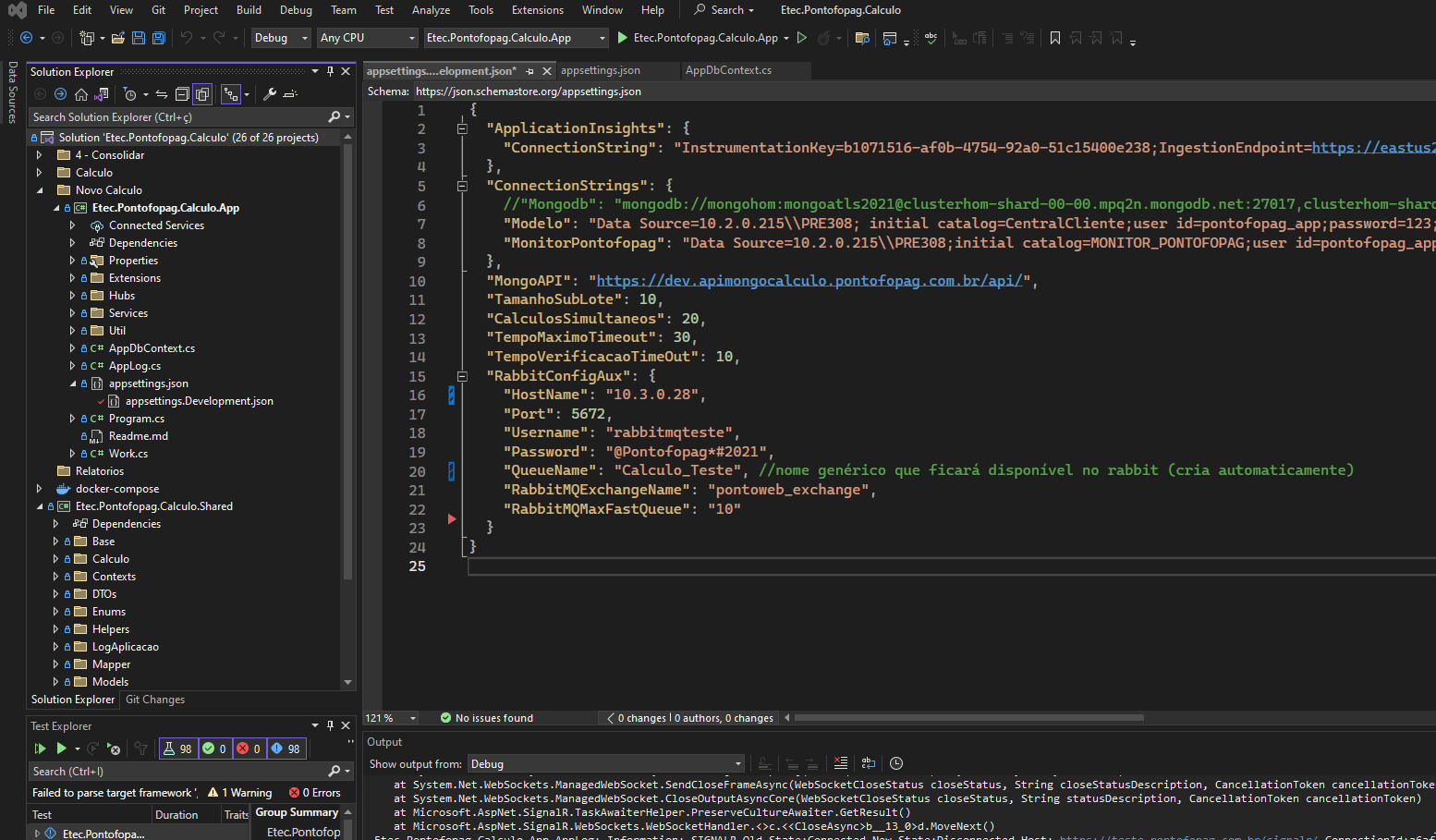Click the Solution Explorer Home icon
Screen dimensions: 1436x840
click(81, 94)
